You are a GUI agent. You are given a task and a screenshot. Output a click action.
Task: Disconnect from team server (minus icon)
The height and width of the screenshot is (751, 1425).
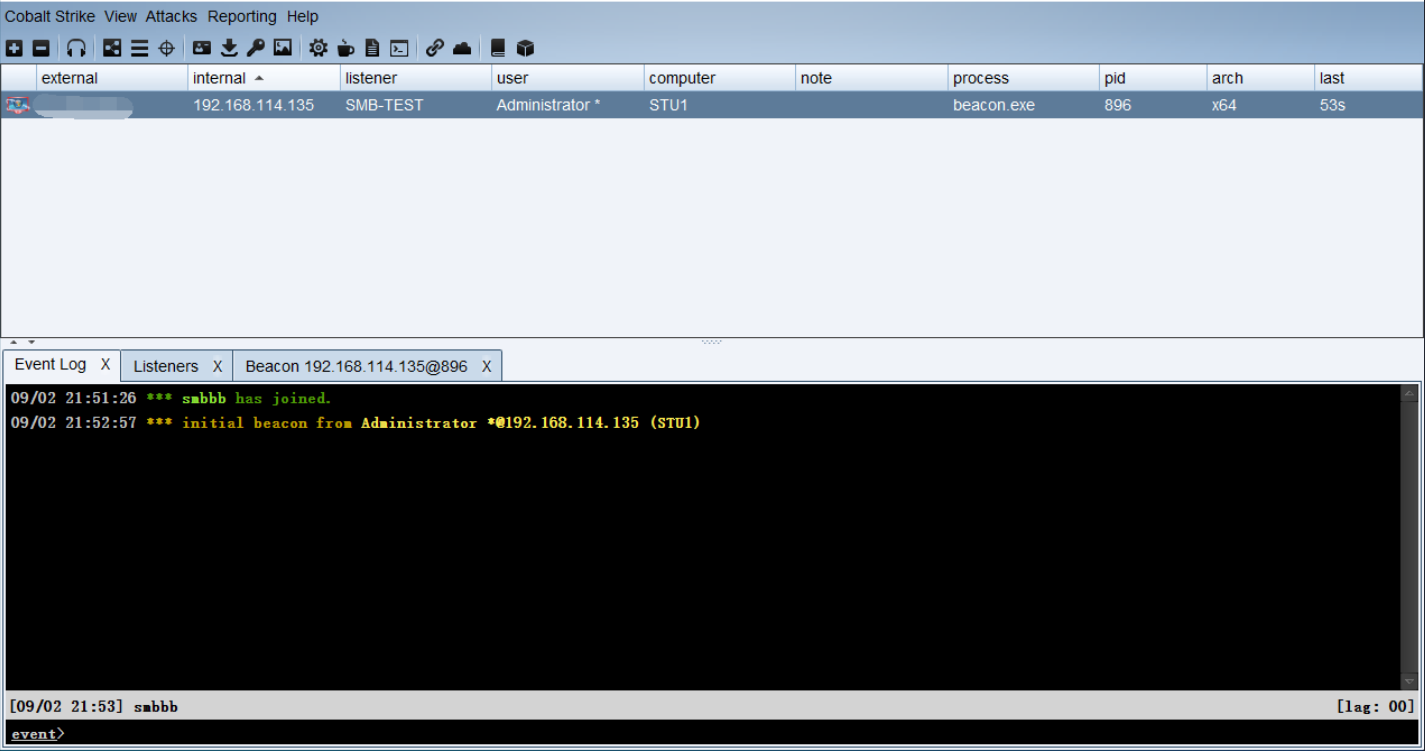click(x=40, y=48)
